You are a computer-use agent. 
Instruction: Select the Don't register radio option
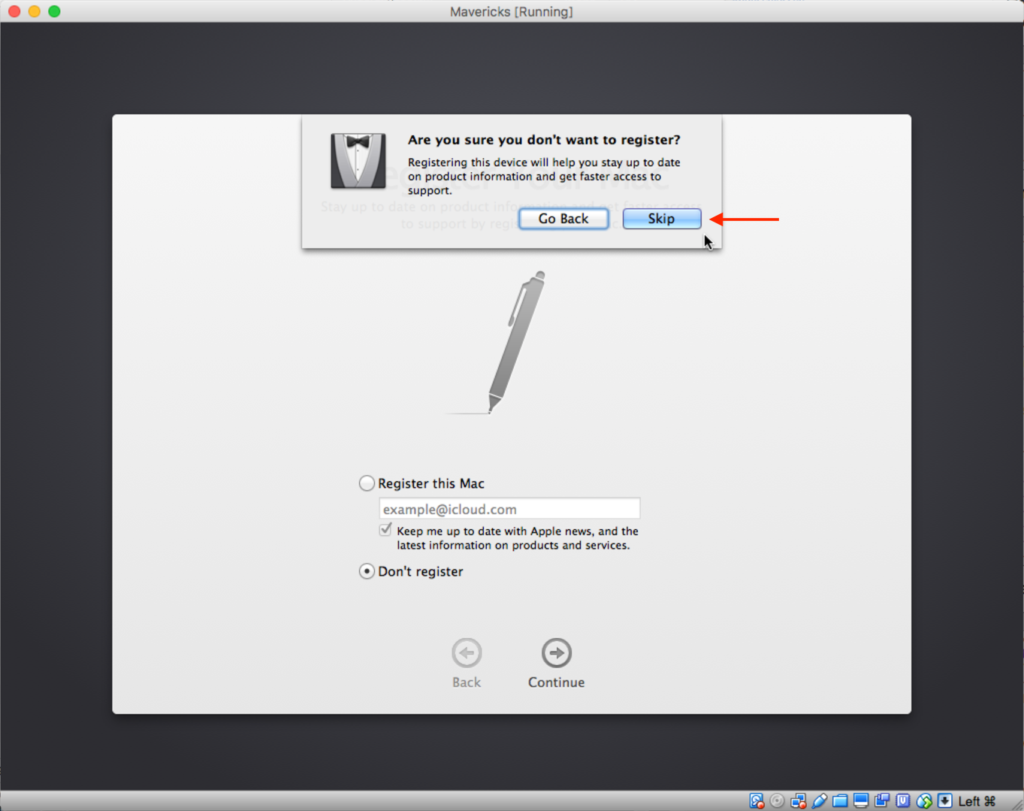[x=366, y=572]
